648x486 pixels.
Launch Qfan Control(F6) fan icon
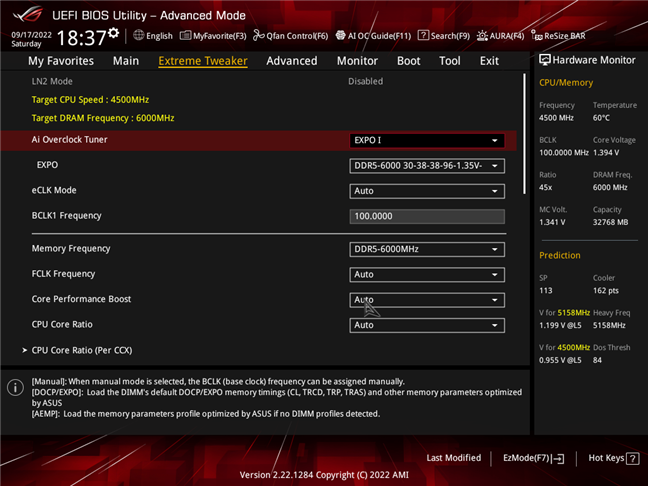pos(259,36)
